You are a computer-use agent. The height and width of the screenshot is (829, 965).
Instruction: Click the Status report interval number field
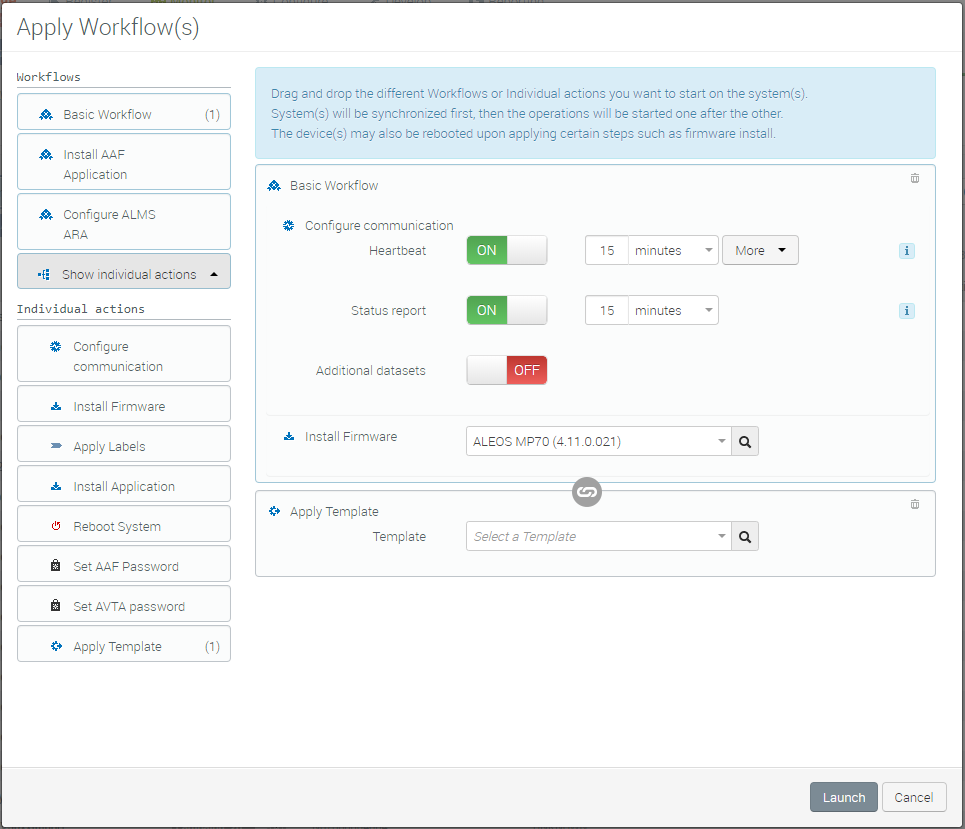[x=607, y=311]
